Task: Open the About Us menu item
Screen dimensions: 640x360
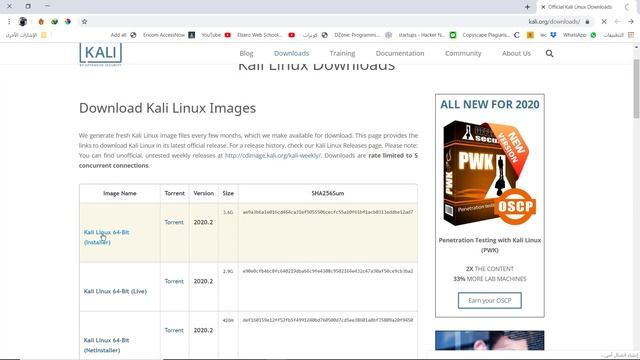Action: [x=516, y=53]
